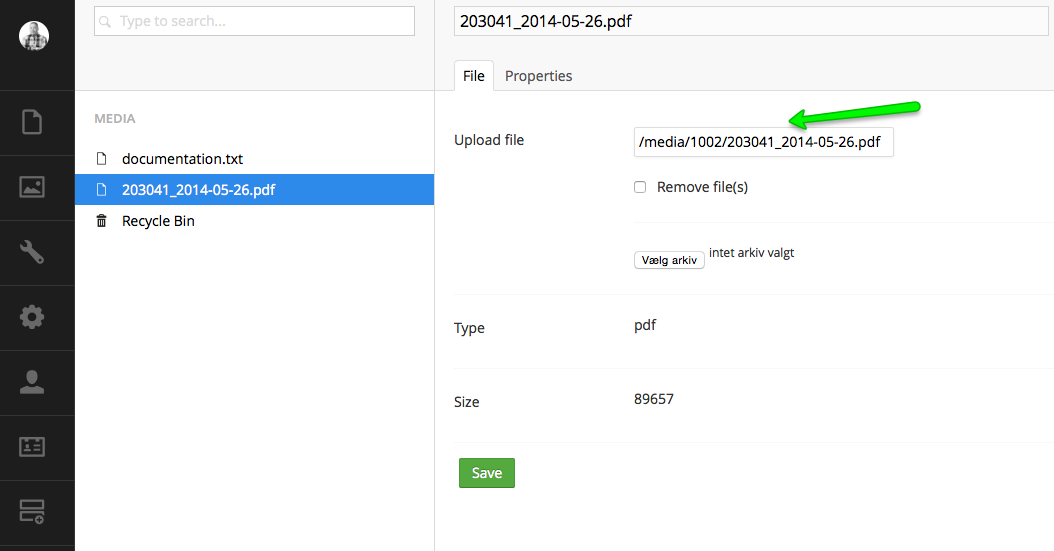Image resolution: width=1054 pixels, height=551 pixels.
Task: Open the Members ID card icon
Action: pos(32,447)
